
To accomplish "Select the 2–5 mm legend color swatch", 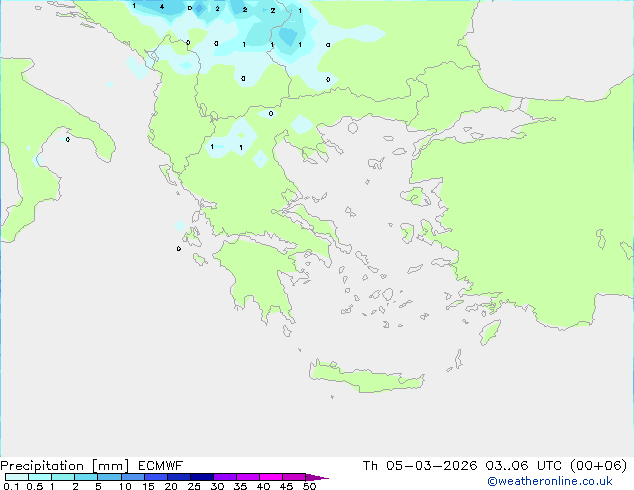I will 86,477.
